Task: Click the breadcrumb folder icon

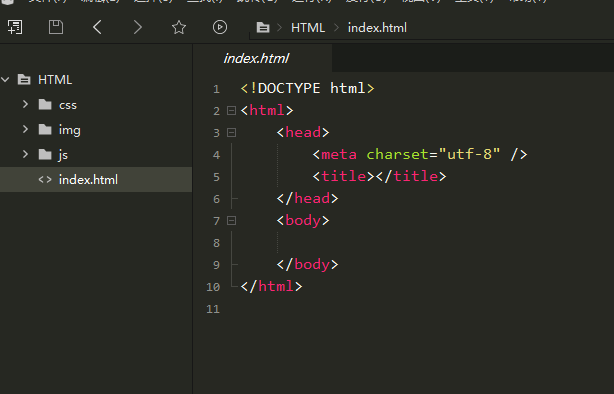Action: tap(263, 28)
